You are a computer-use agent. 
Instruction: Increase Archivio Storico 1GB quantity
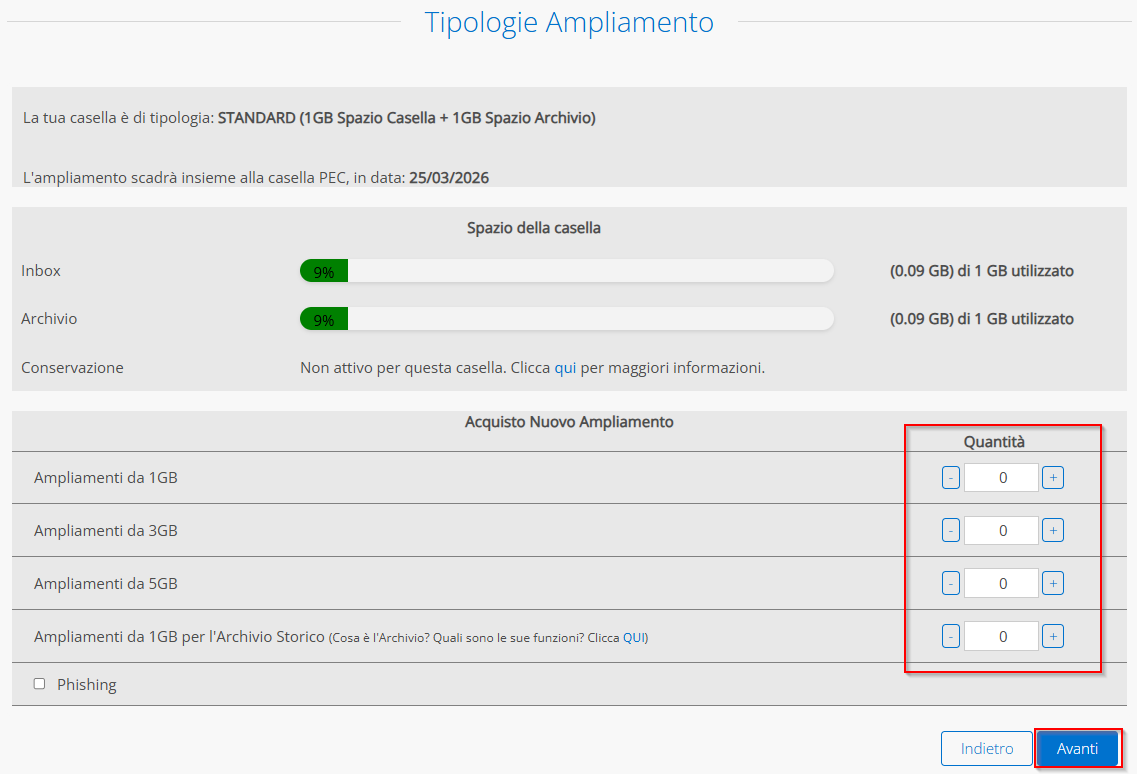click(1052, 636)
